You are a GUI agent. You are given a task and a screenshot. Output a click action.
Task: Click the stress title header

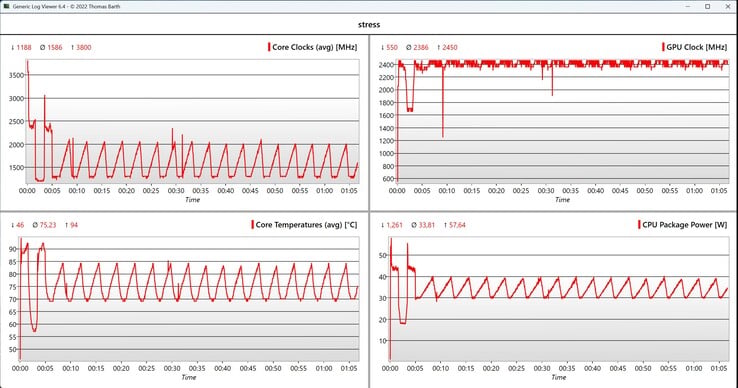pyautogui.click(x=369, y=24)
